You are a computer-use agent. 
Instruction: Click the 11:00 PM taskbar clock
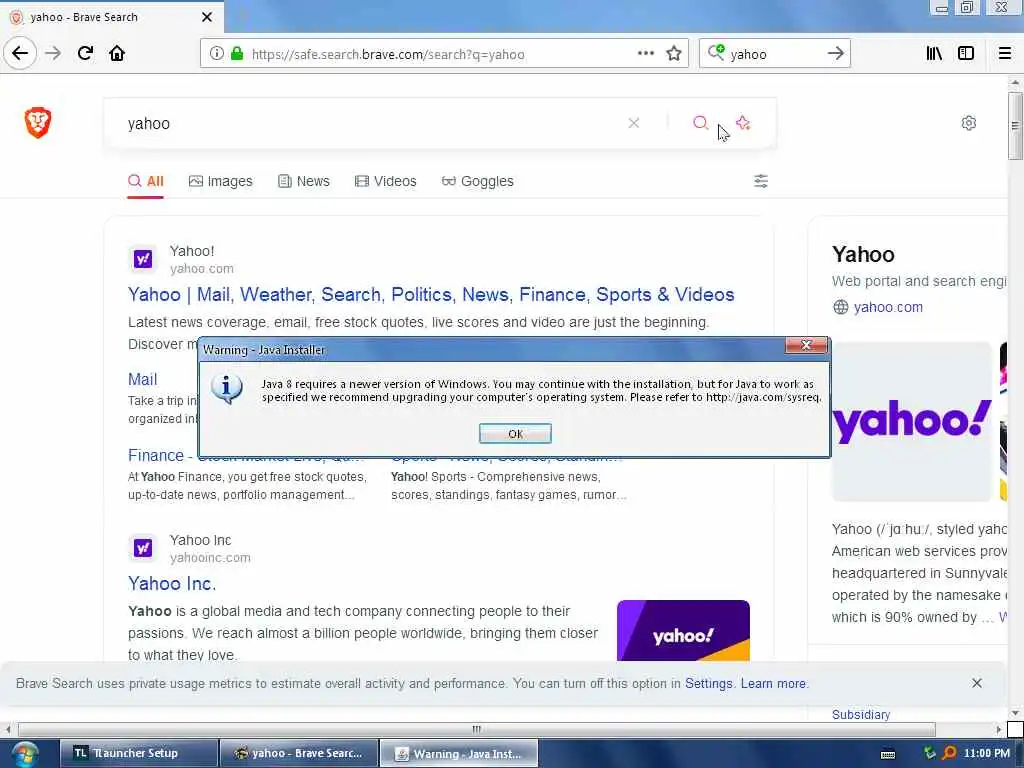(986, 753)
